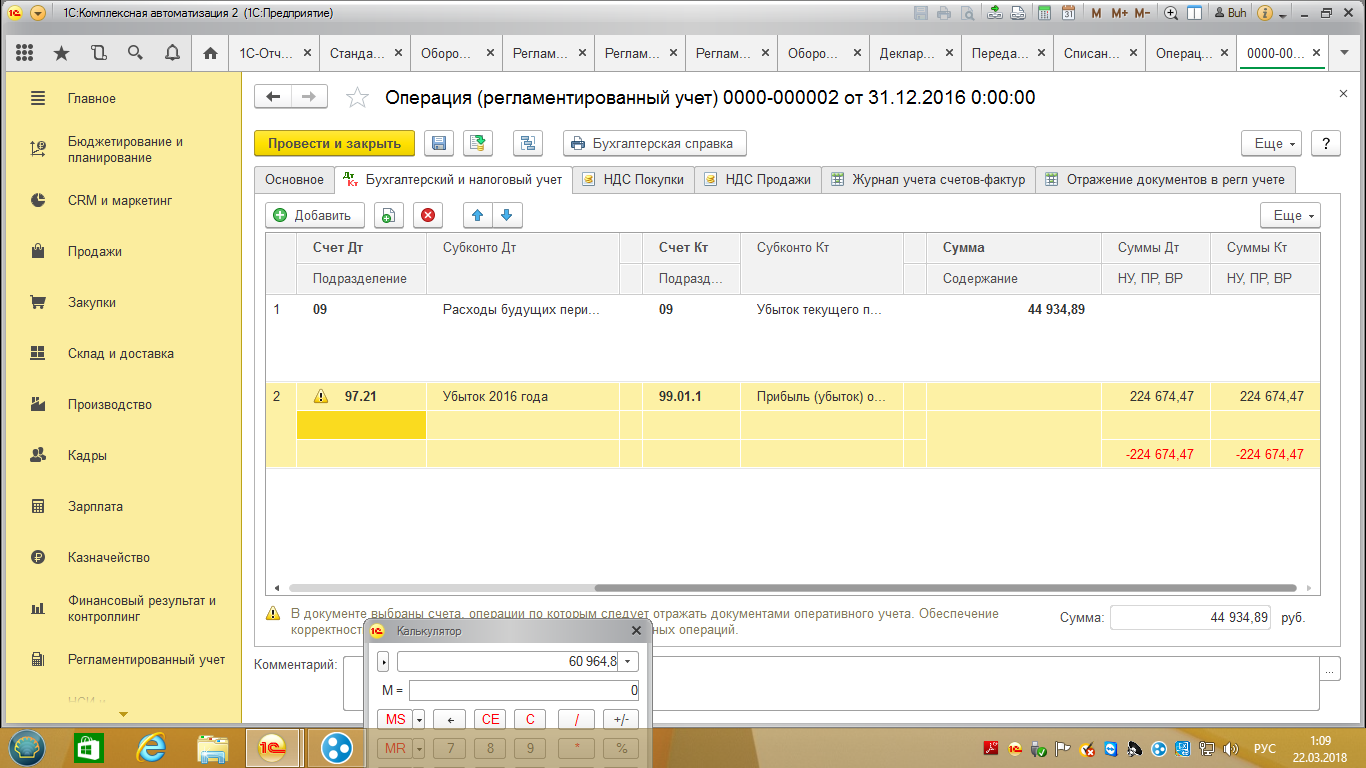Expand the MS memory dropdown arrow
The width and height of the screenshot is (1366, 768).
click(419, 719)
